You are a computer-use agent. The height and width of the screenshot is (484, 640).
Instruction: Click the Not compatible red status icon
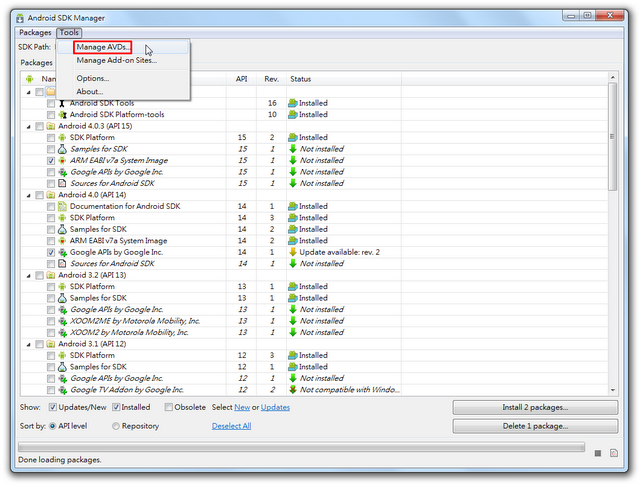coord(293,390)
